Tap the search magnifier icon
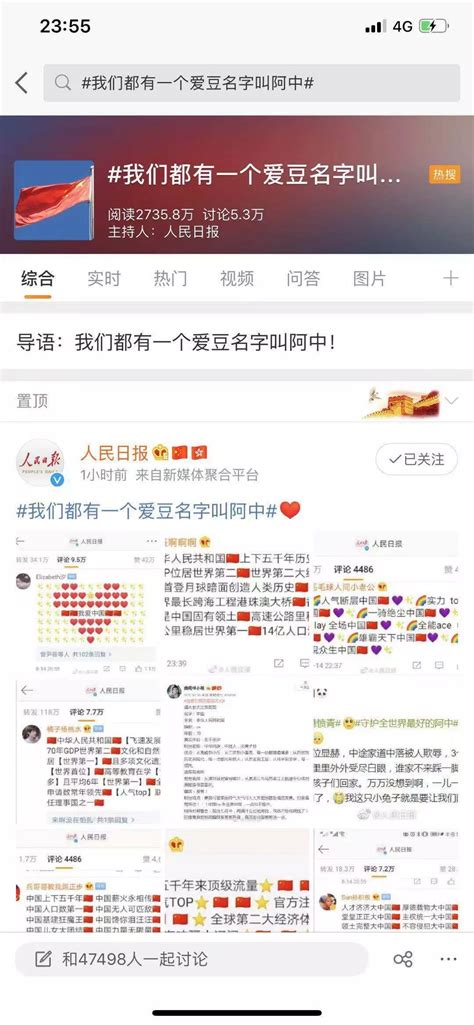Viewport: 474px width, 1025px height. point(63,83)
